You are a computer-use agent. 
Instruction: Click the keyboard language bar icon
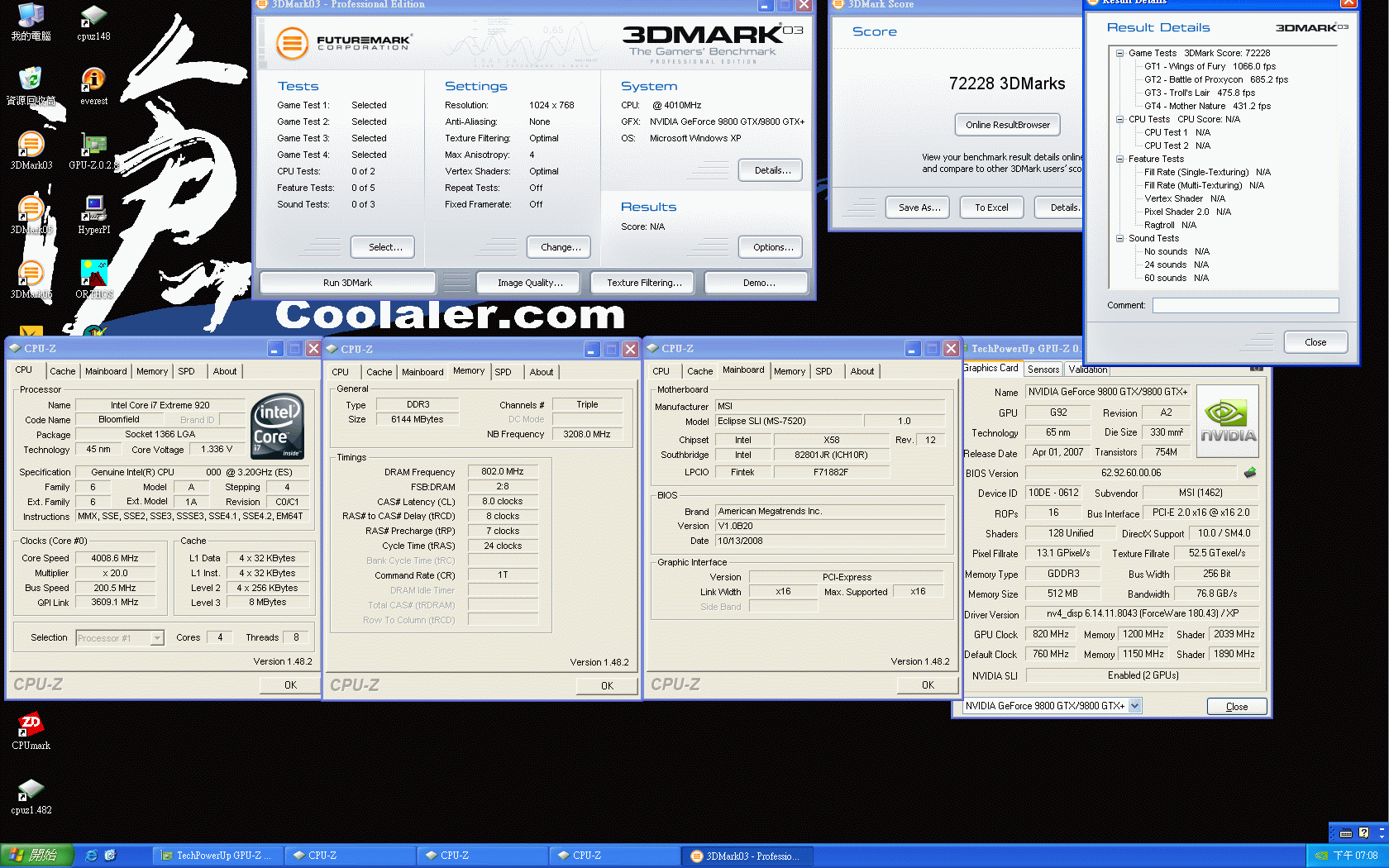pyautogui.click(x=1346, y=833)
